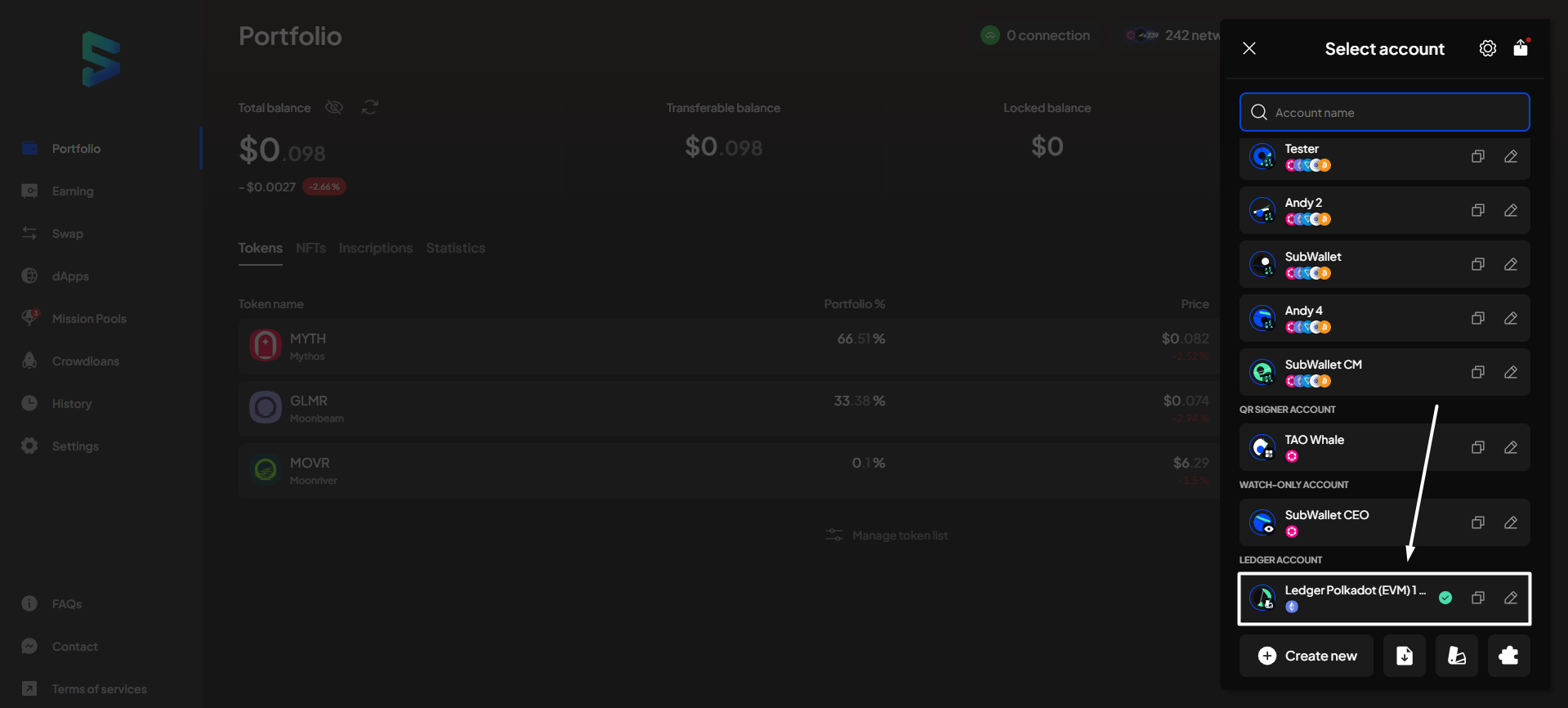The height and width of the screenshot is (708, 1568).
Task: Click the export icon with red dot
Action: (1521, 47)
